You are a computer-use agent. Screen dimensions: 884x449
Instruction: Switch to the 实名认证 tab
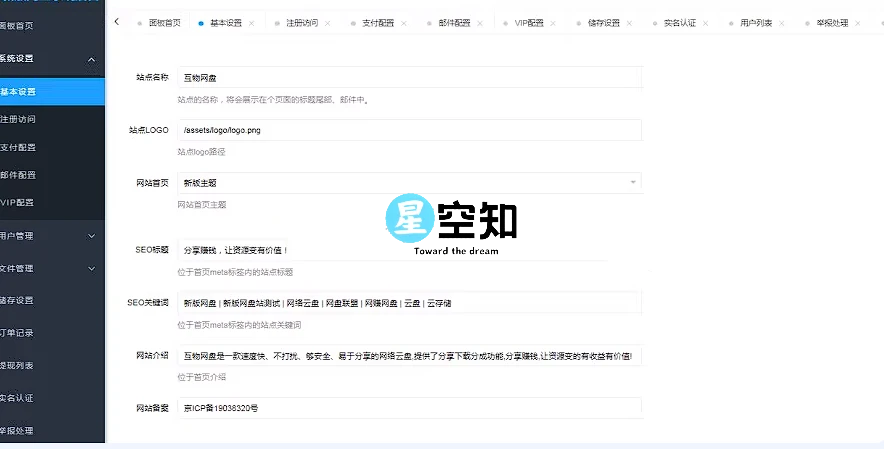click(x=680, y=23)
